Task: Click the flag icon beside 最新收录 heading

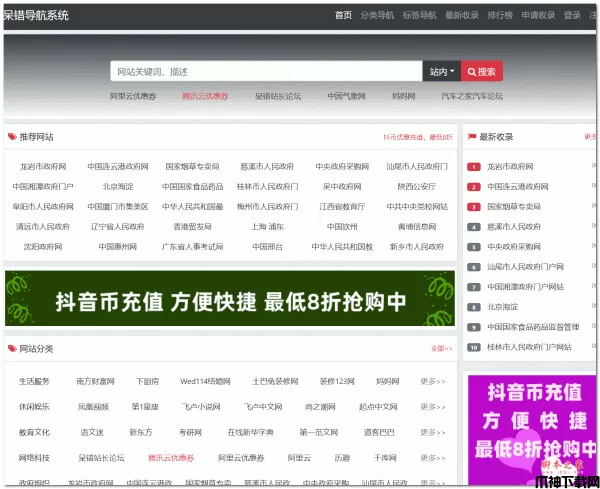Action: (x=472, y=137)
